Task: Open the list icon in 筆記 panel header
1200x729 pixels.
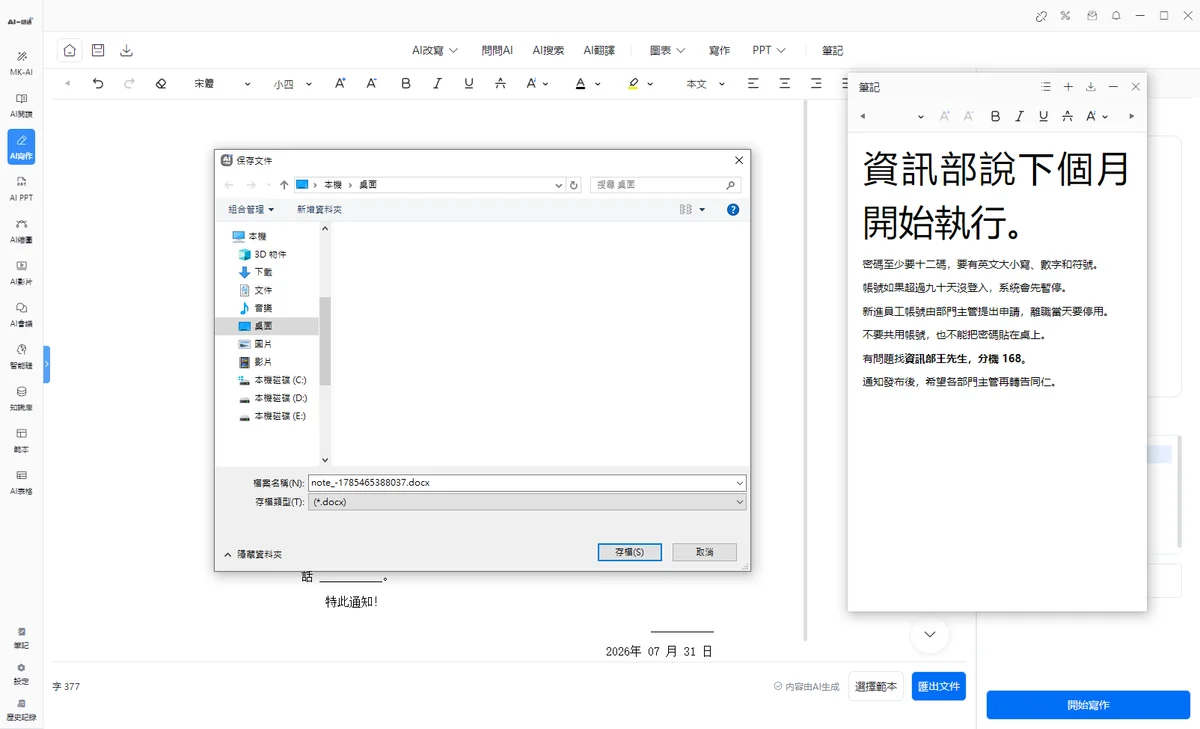Action: [x=1046, y=87]
